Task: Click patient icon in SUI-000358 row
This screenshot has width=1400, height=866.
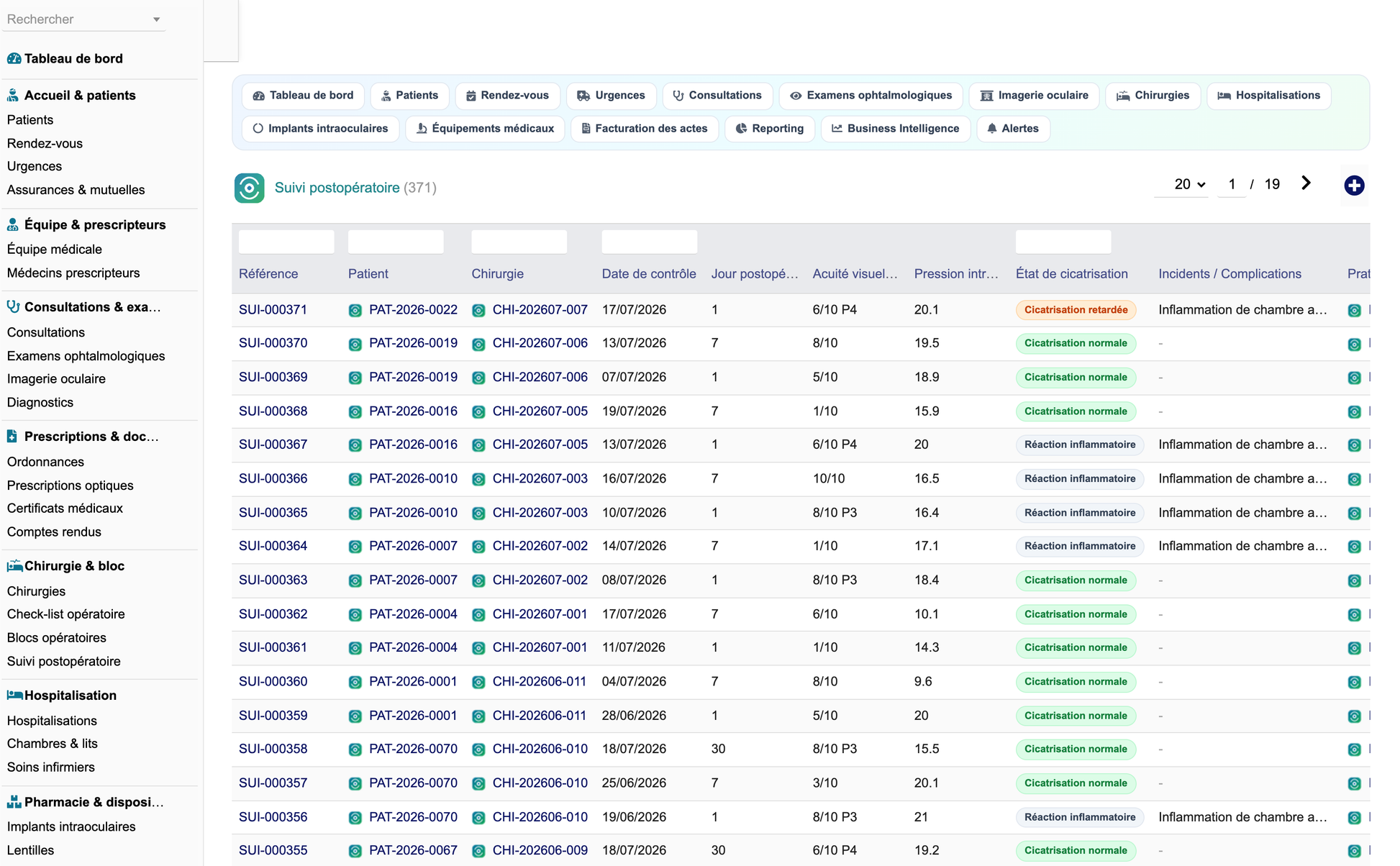Action: coord(355,750)
